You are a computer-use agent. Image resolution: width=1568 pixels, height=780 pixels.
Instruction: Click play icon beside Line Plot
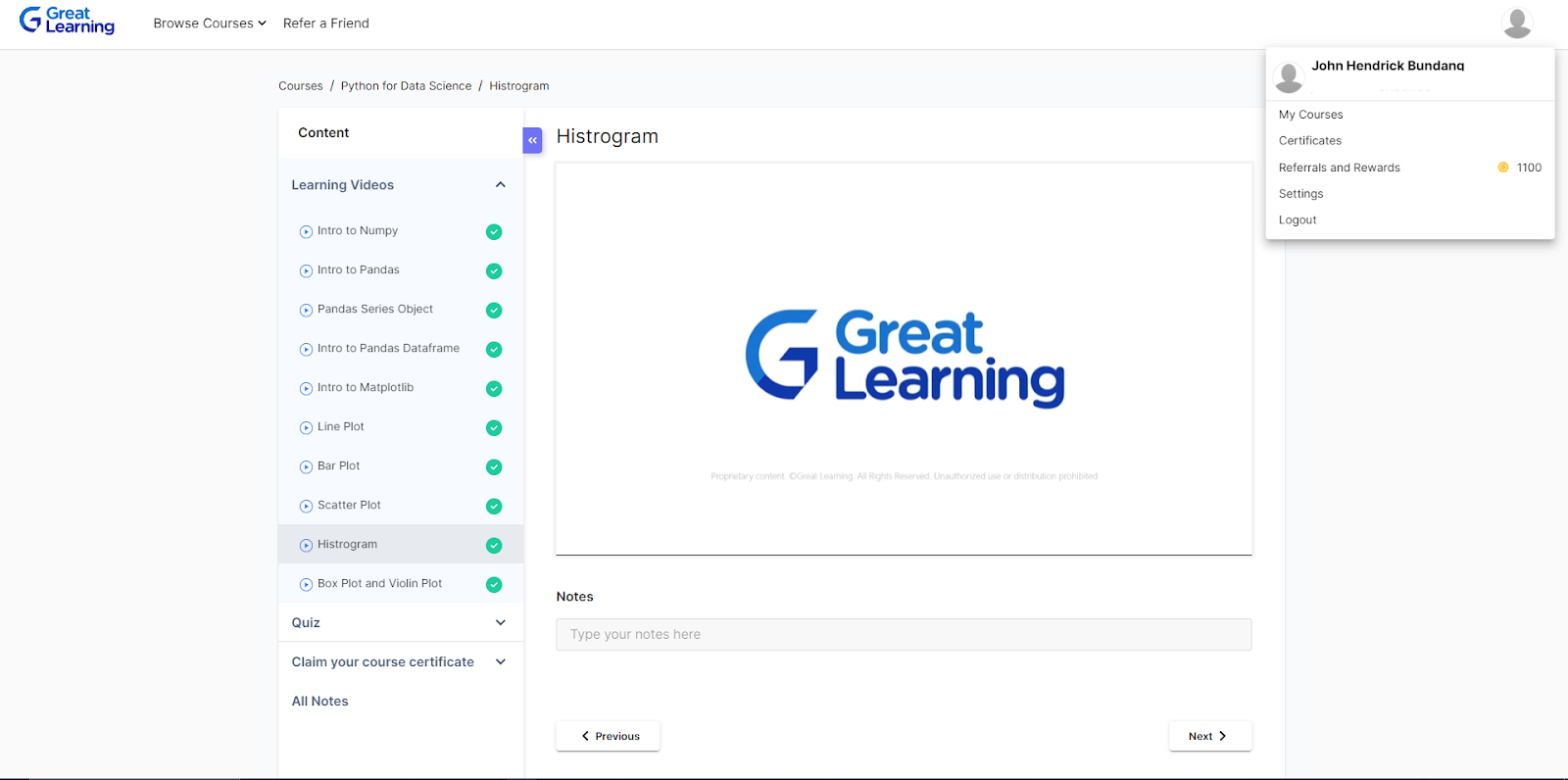click(306, 428)
